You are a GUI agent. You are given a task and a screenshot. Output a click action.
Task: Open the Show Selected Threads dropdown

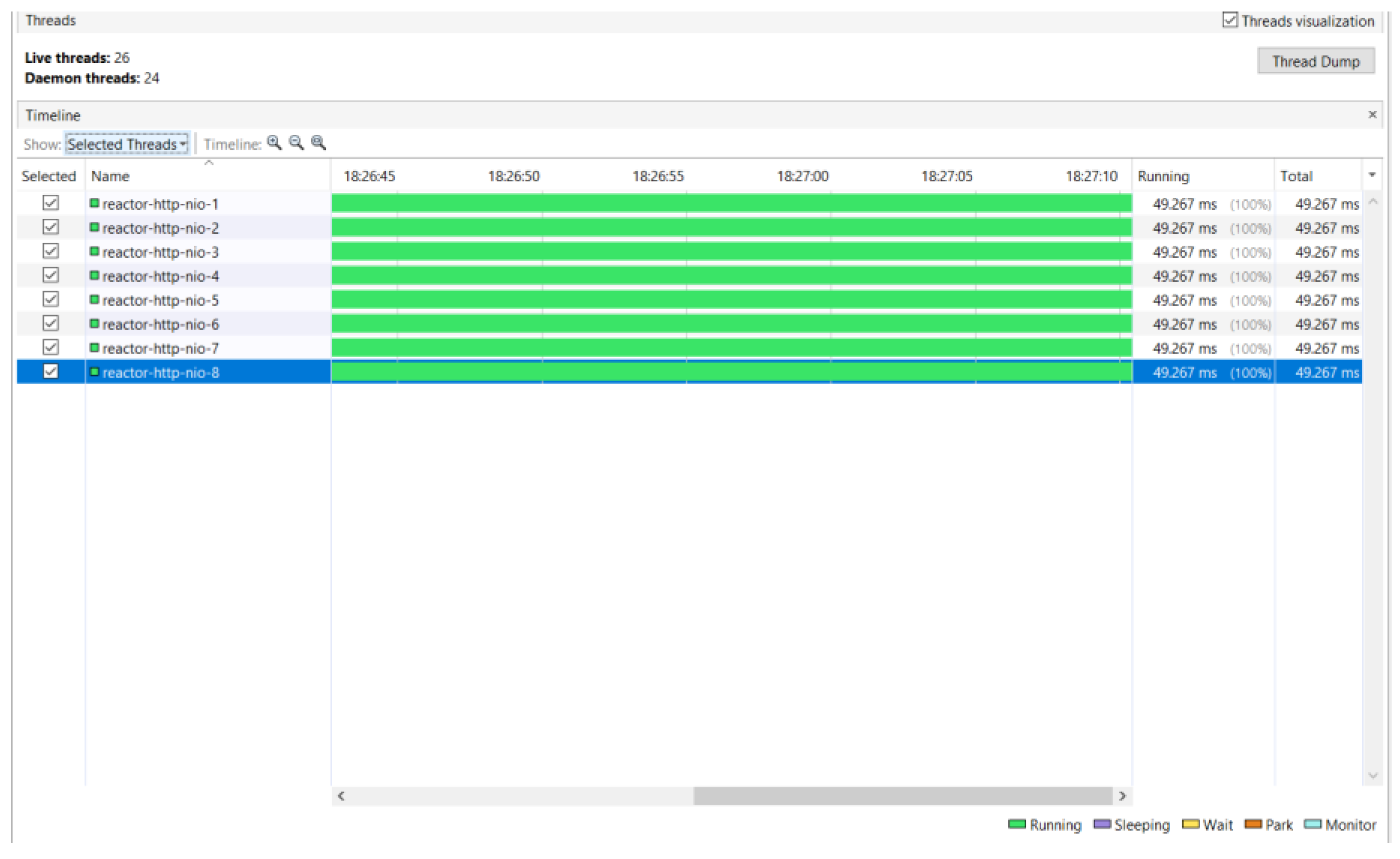pyautogui.click(x=127, y=144)
